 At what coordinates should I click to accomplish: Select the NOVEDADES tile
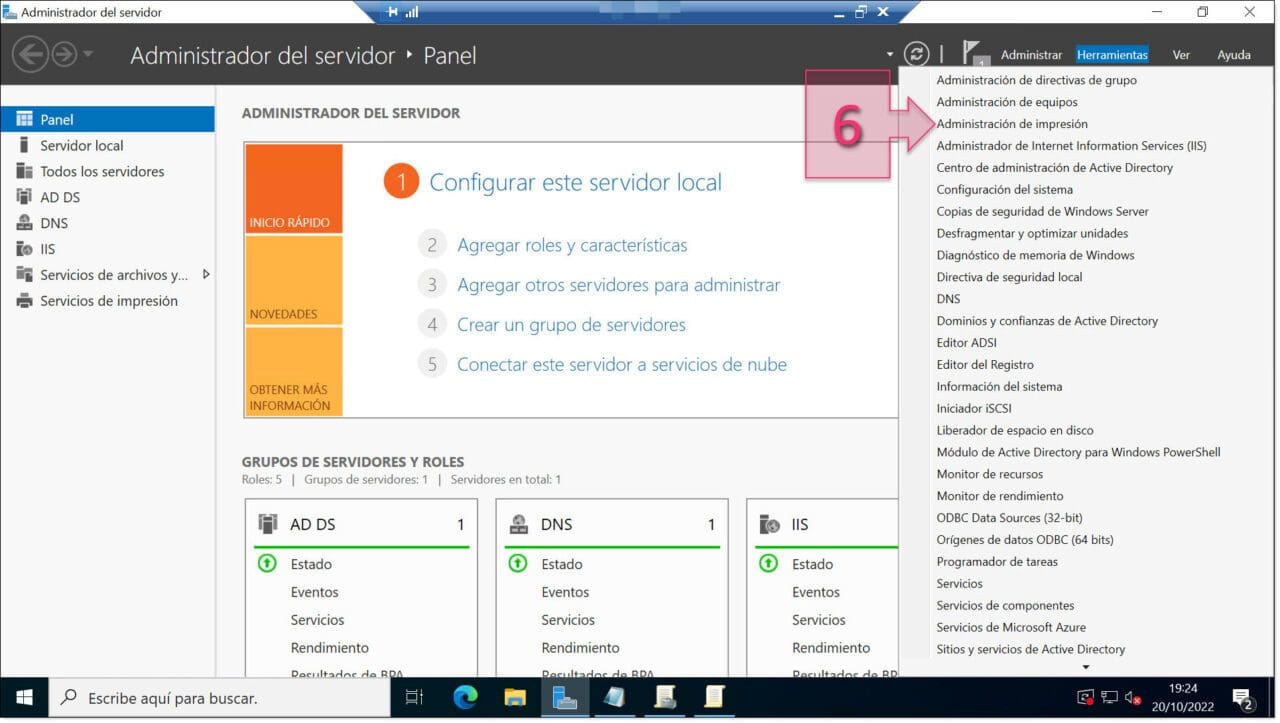tap(293, 280)
